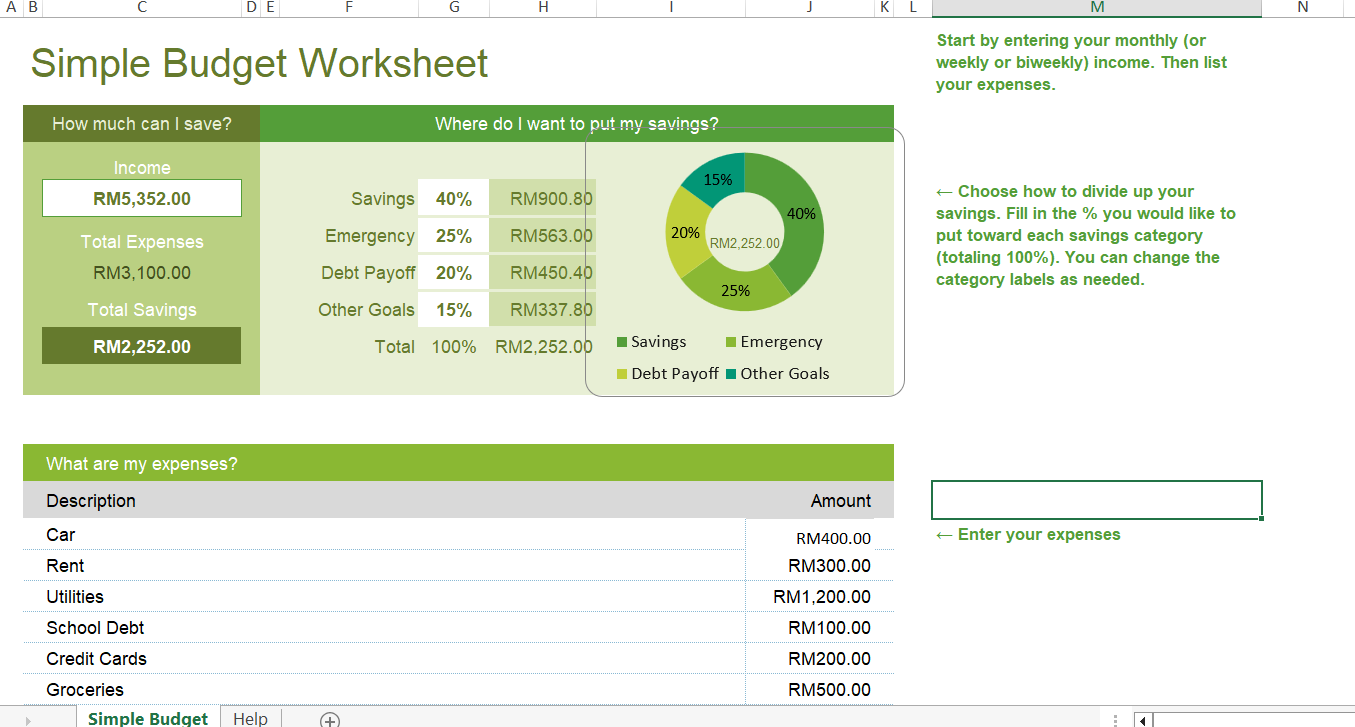Click the Simple Budget Worksheet title
The height and width of the screenshot is (727, 1355).
tap(260, 64)
